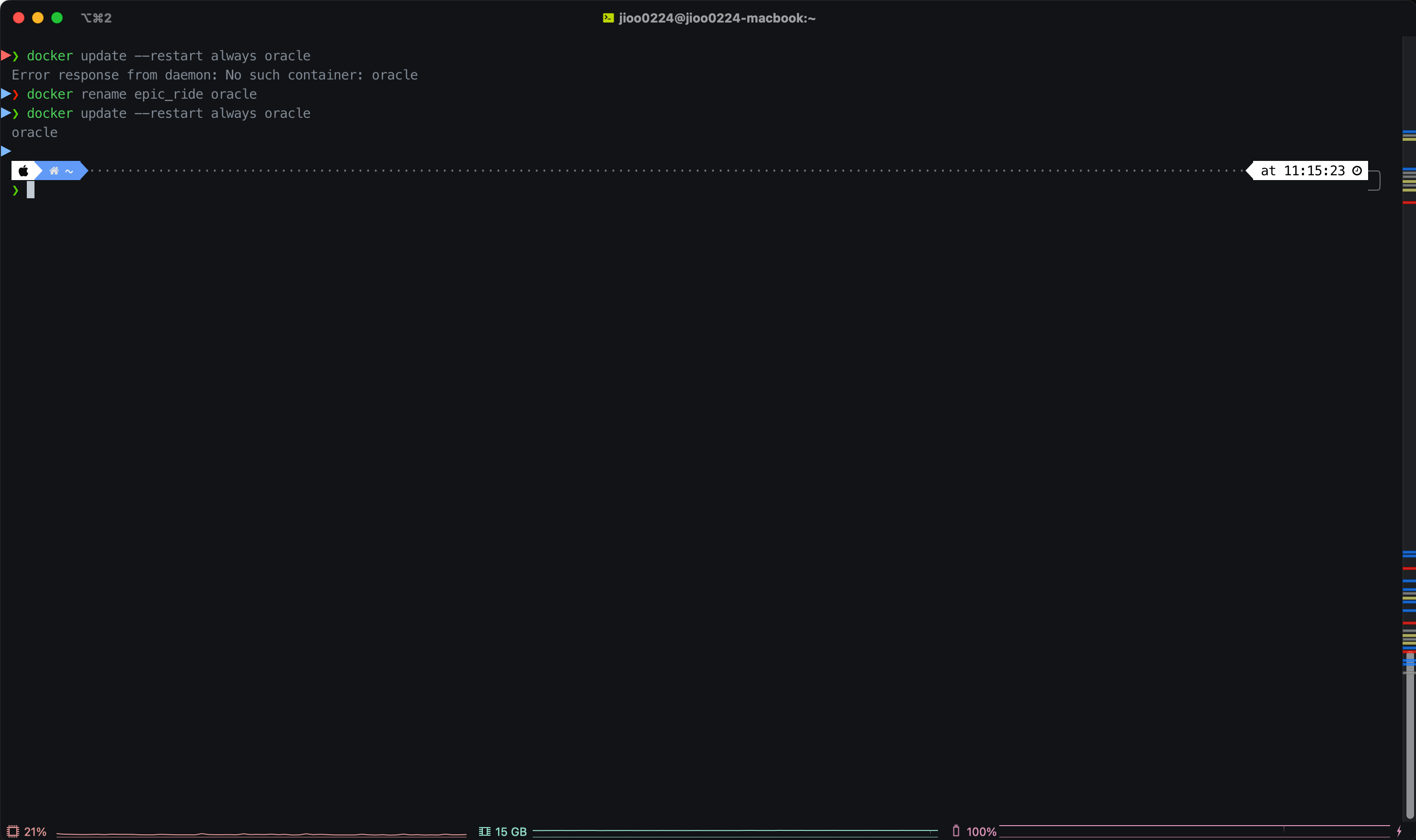1416x840 pixels.
Task: Click the clock icon beside 11:15:23
Action: 1357,170
